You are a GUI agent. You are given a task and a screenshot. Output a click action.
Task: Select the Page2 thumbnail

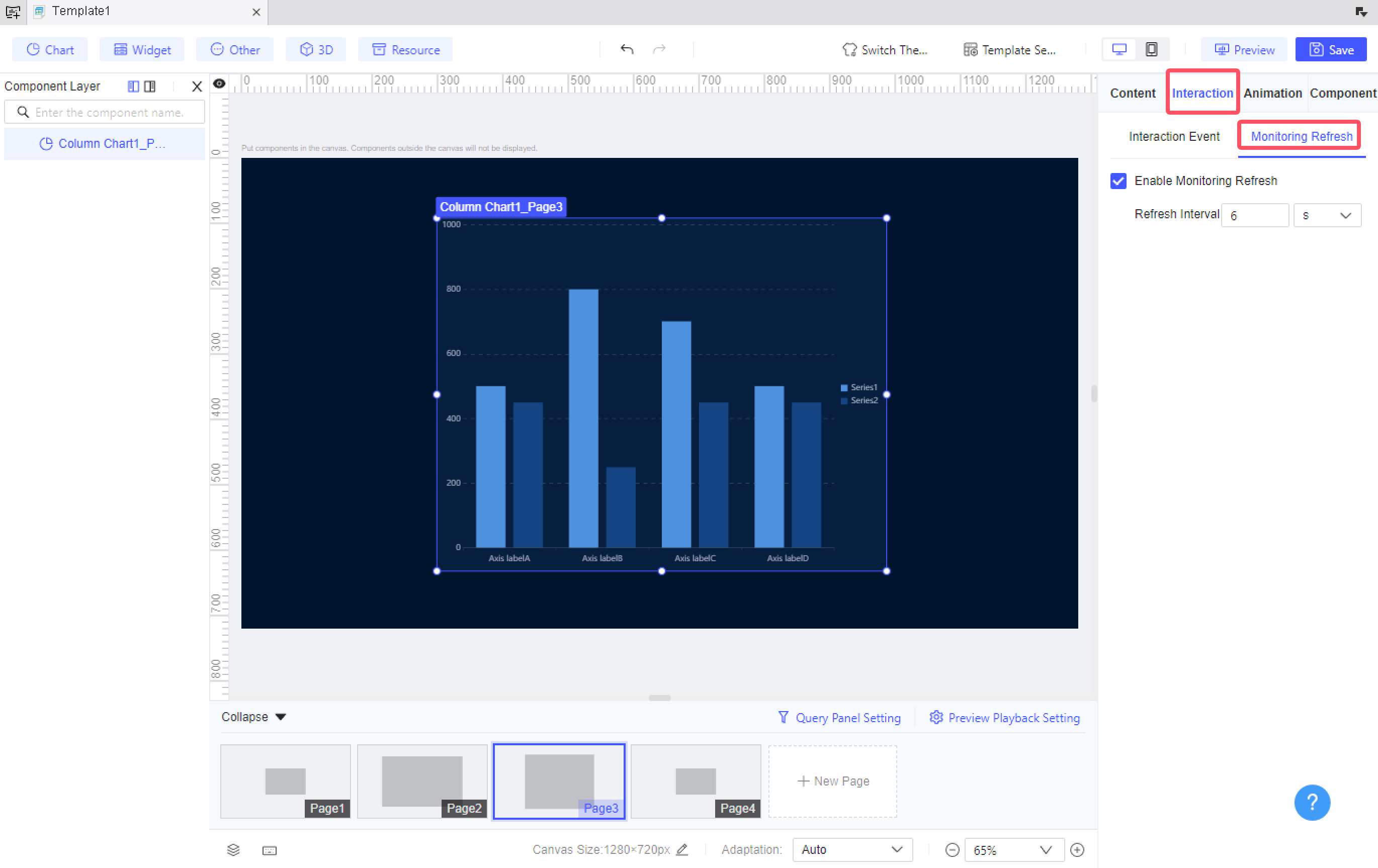pyautogui.click(x=422, y=781)
